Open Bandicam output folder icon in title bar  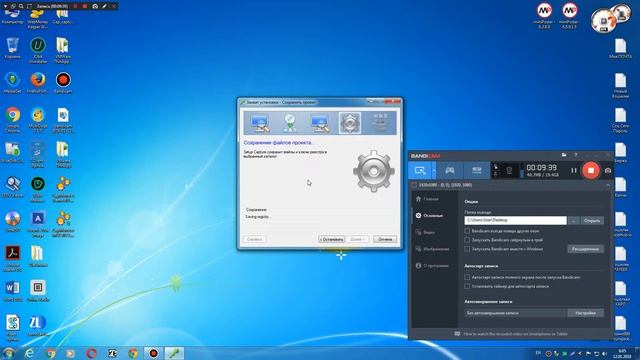click(x=564, y=155)
